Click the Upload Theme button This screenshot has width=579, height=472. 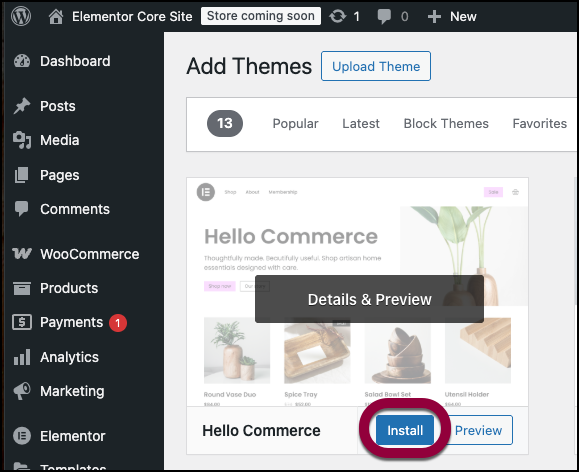tap(376, 66)
